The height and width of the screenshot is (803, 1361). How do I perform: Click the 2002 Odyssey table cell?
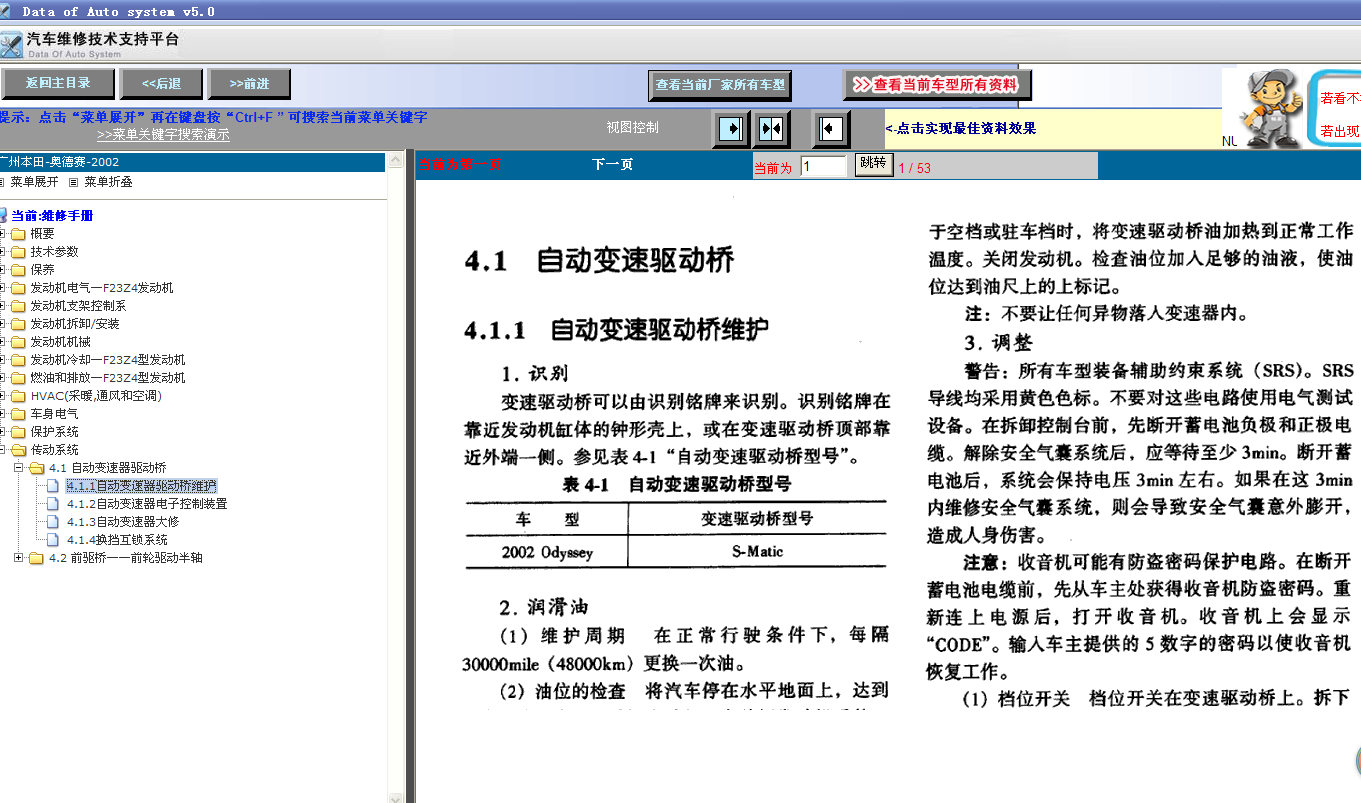pos(547,552)
